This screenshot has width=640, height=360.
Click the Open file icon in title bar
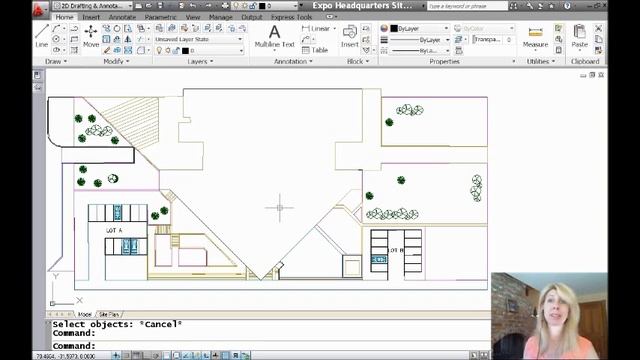149,6
